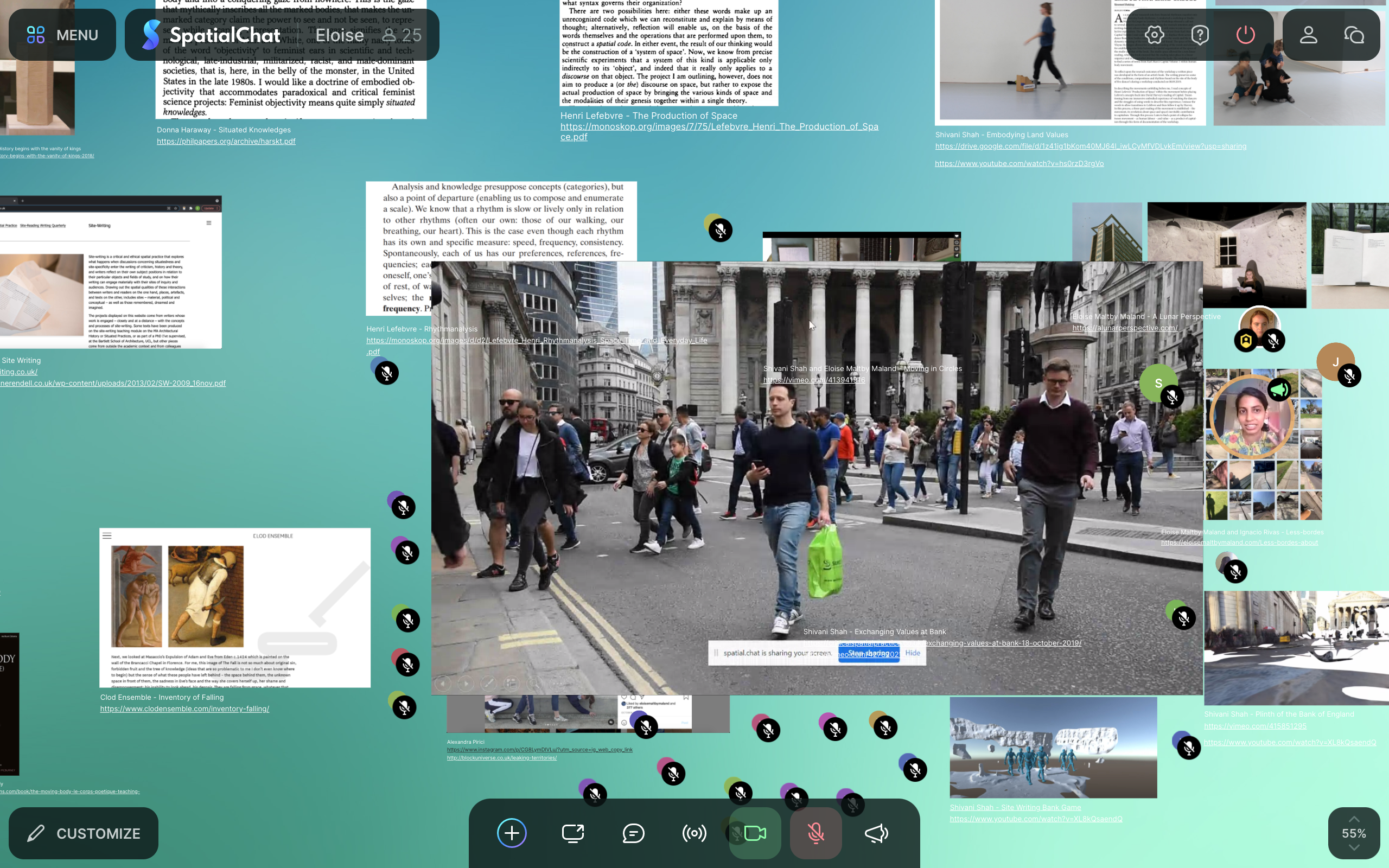1389x868 pixels.
Task: Click the Eloise room name
Action: pyautogui.click(x=339, y=35)
